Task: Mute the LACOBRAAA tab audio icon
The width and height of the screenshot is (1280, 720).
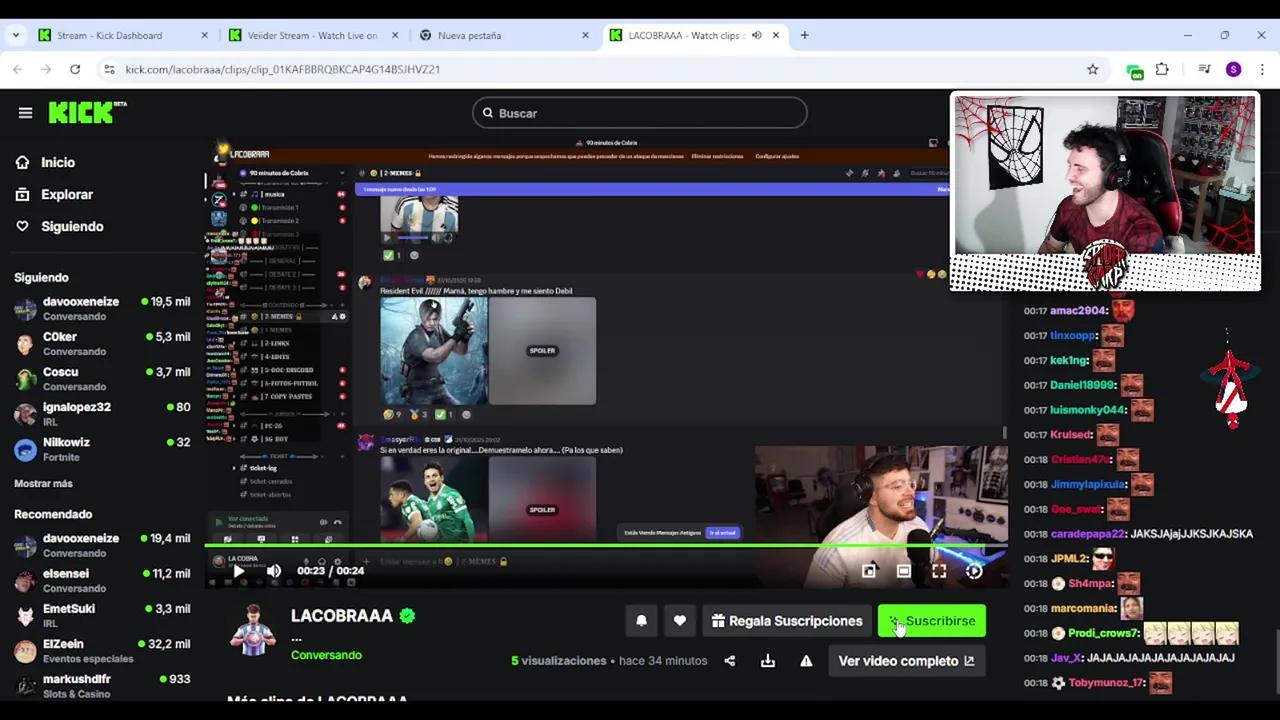Action: 756,35
